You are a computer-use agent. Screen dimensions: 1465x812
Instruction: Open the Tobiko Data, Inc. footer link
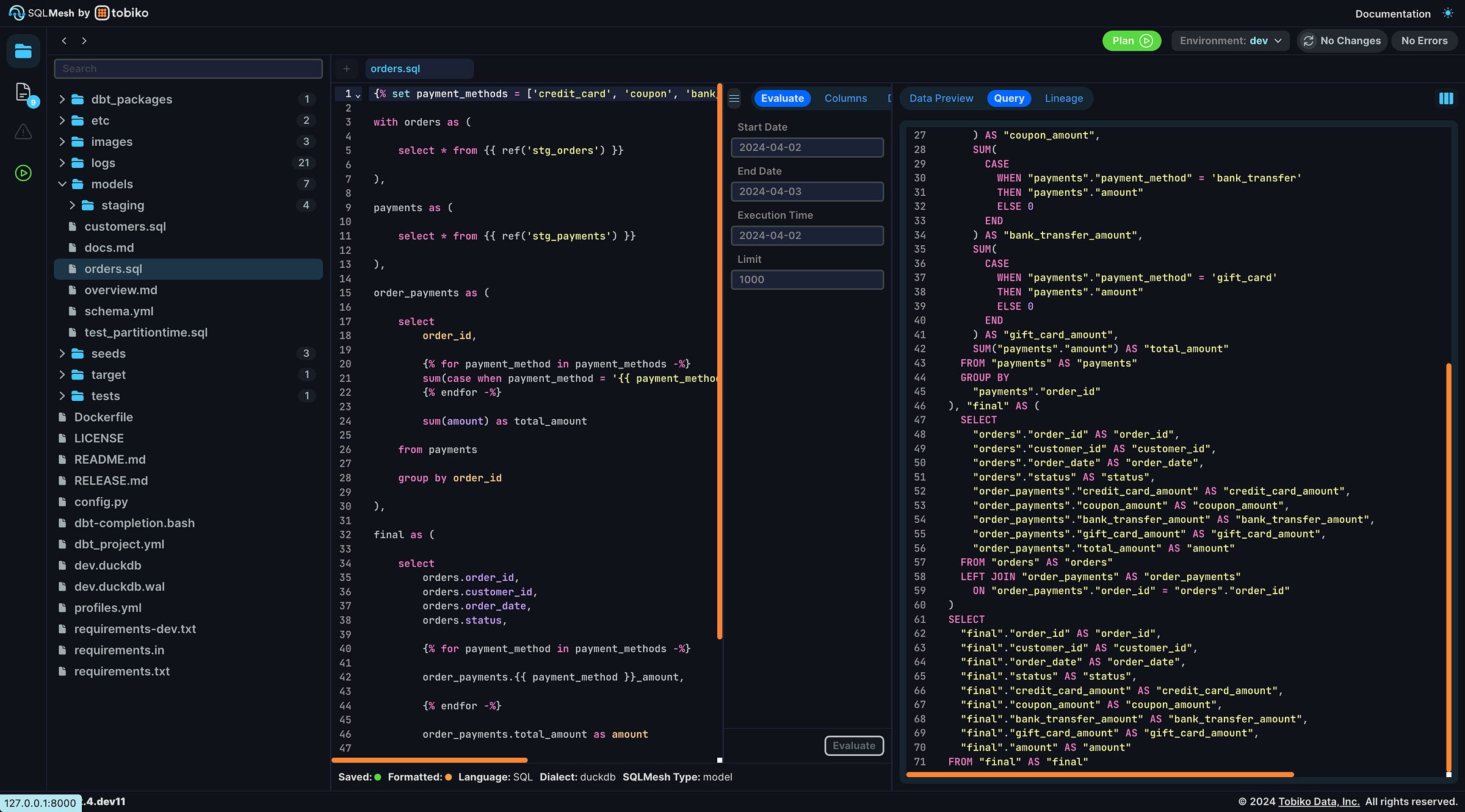pyautogui.click(x=1318, y=802)
